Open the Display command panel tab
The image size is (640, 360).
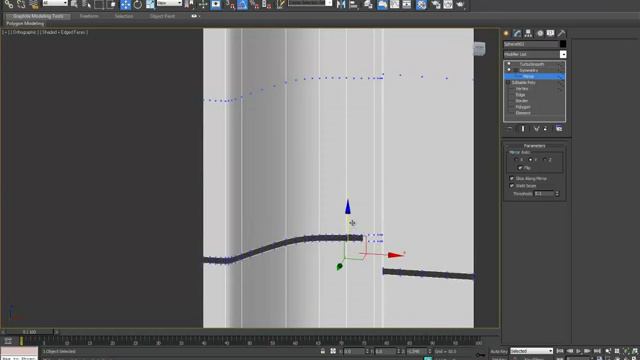click(x=550, y=33)
